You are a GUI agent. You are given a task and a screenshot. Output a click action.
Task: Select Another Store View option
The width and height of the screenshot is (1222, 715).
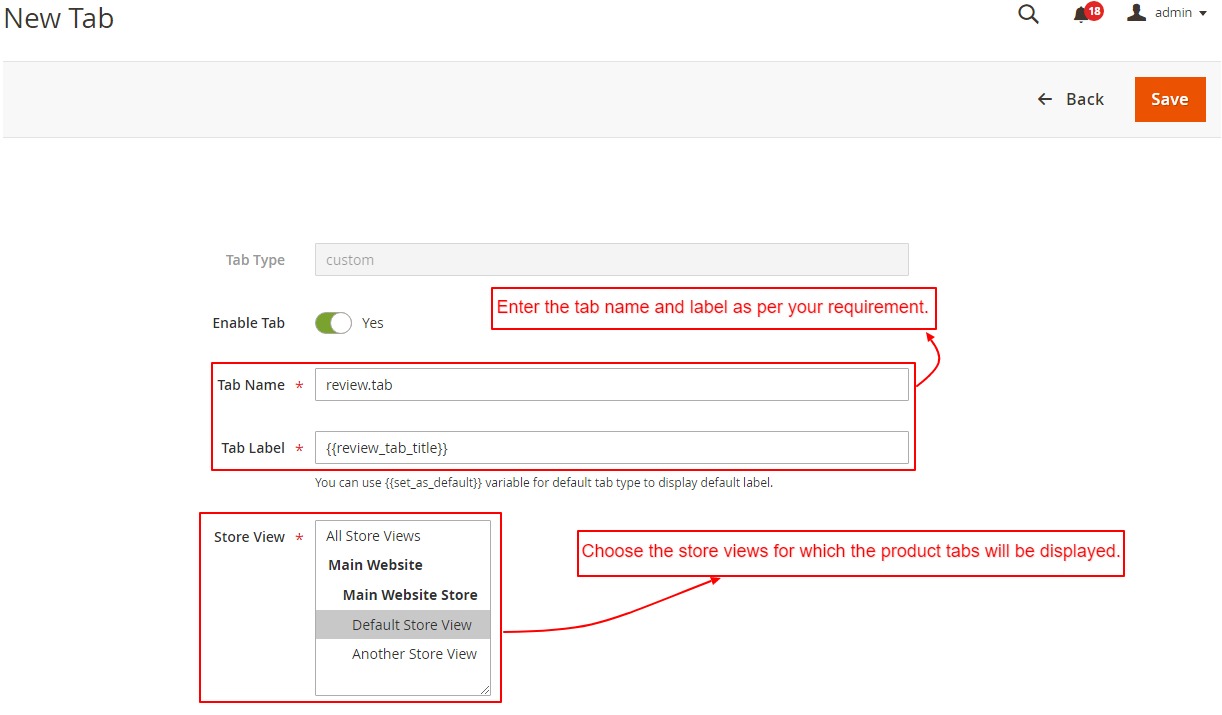414,654
